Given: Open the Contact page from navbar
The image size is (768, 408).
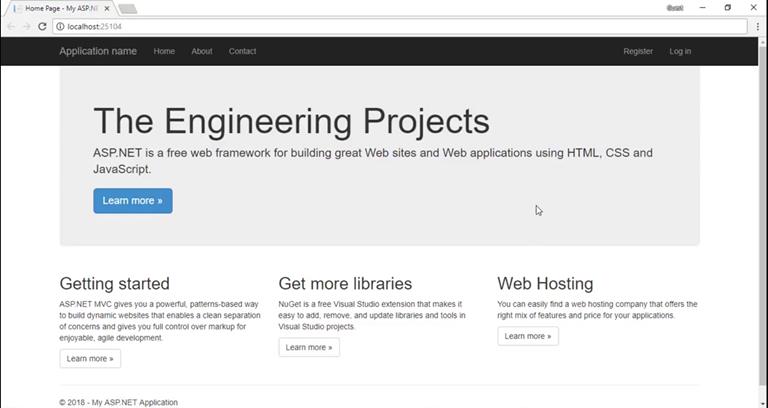Looking at the screenshot, I should (x=242, y=51).
